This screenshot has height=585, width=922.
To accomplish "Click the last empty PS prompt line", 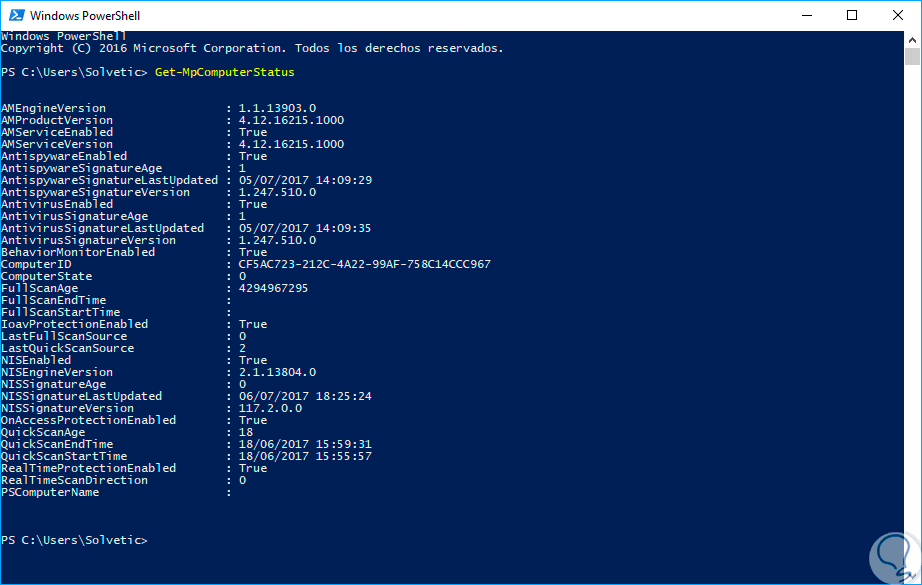I will point(75,540).
